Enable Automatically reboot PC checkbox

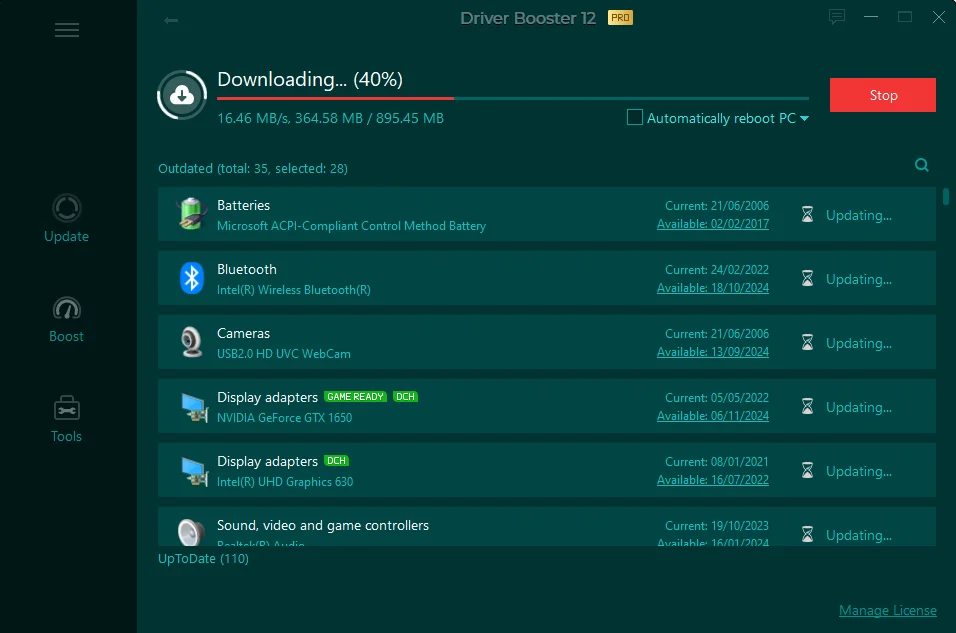coord(635,117)
